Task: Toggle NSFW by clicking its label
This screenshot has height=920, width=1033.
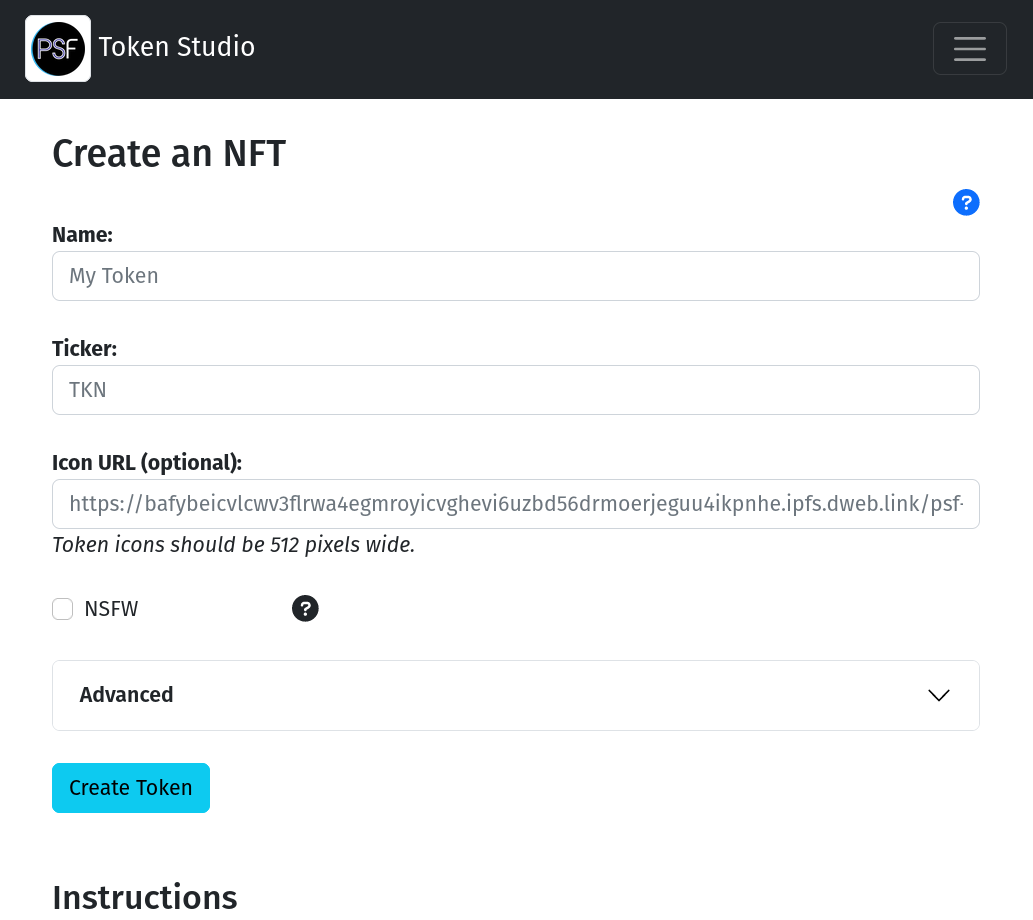Action: (111, 609)
